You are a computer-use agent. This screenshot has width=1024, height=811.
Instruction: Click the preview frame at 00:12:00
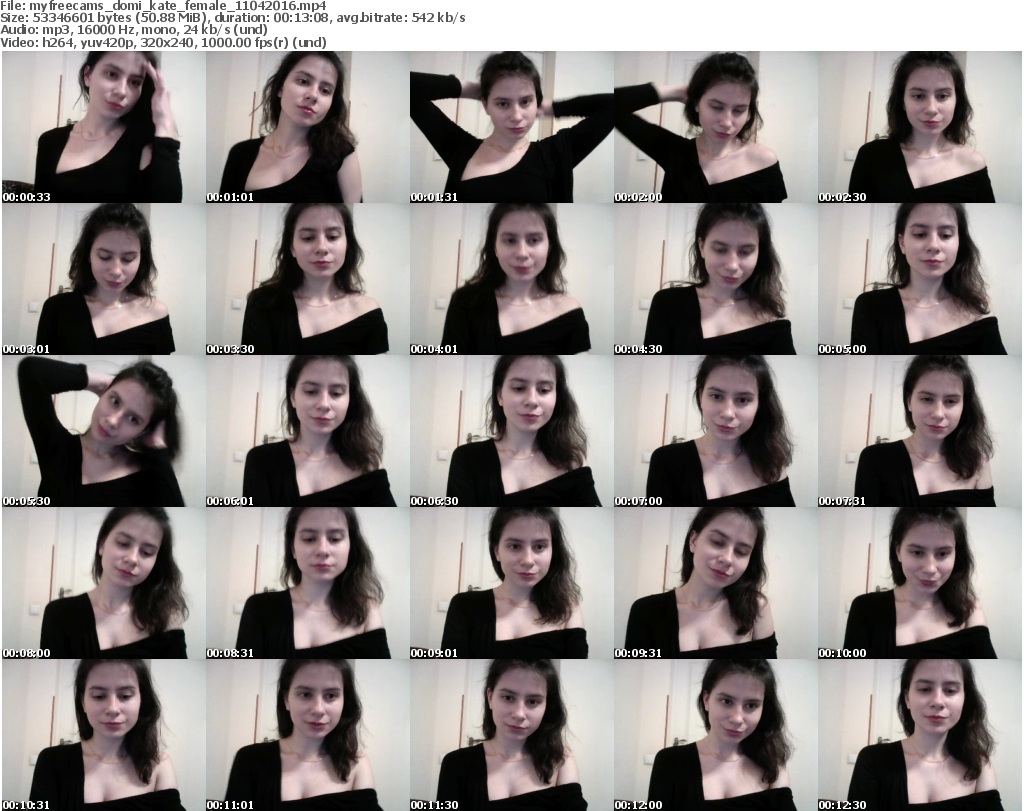[x=716, y=735]
